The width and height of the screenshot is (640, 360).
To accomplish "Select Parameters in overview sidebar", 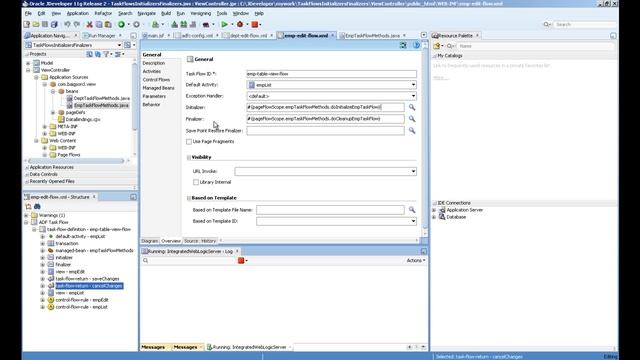I will (154, 96).
